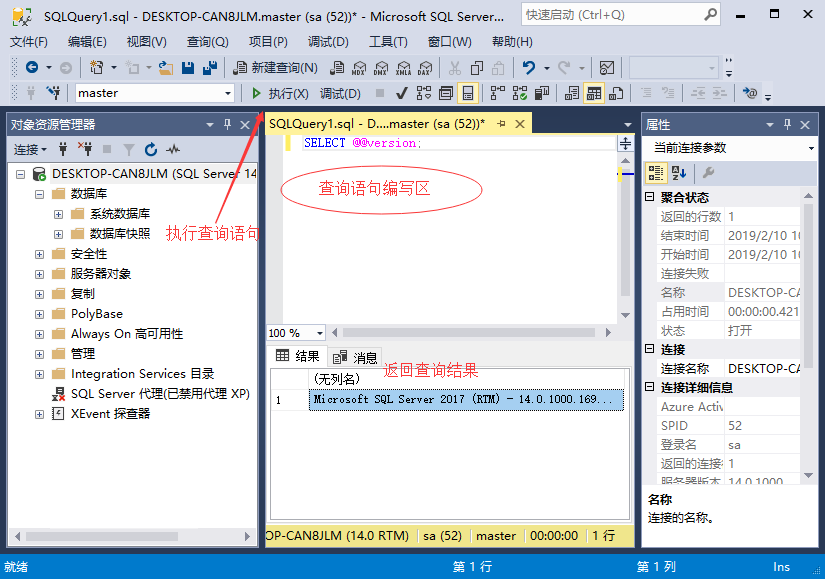The image size is (825, 579).
Task: Open the master database dropdown
Action: pyautogui.click(x=228, y=93)
